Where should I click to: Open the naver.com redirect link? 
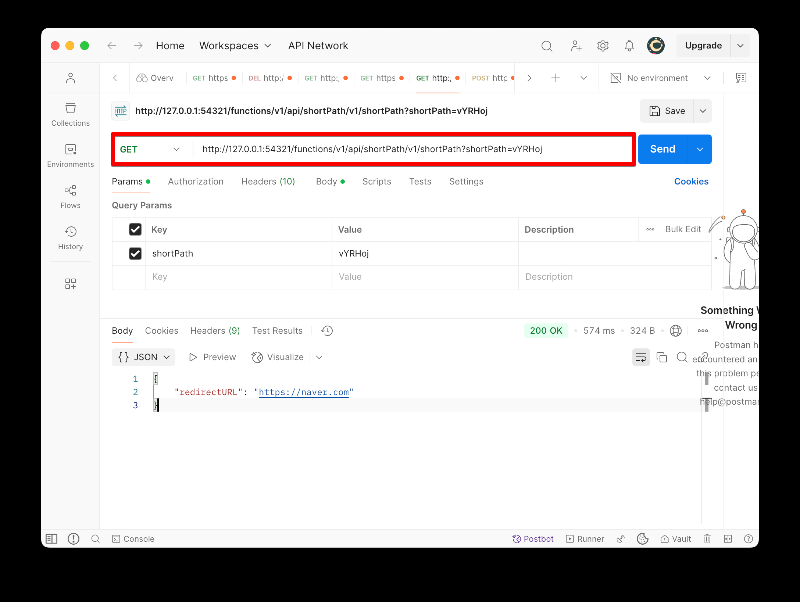coord(304,392)
